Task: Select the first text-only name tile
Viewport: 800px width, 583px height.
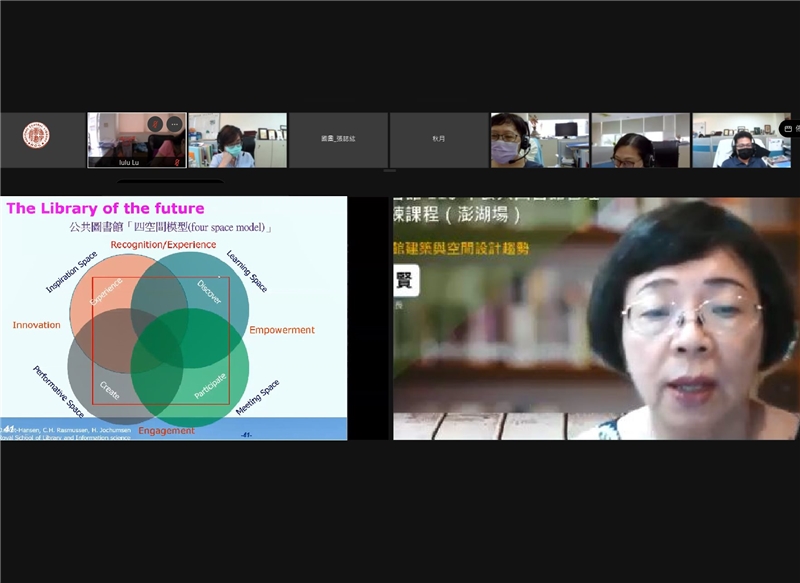Action: tap(338, 140)
